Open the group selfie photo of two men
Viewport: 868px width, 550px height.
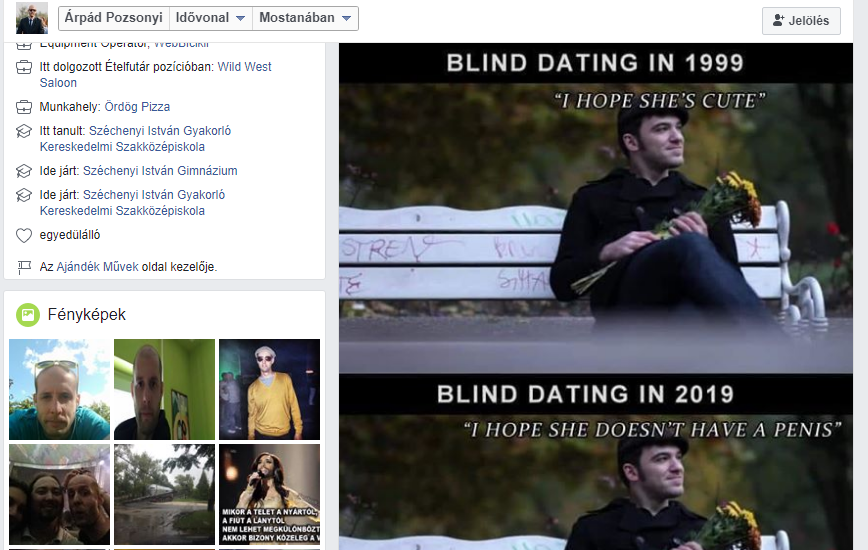[x=59, y=495]
